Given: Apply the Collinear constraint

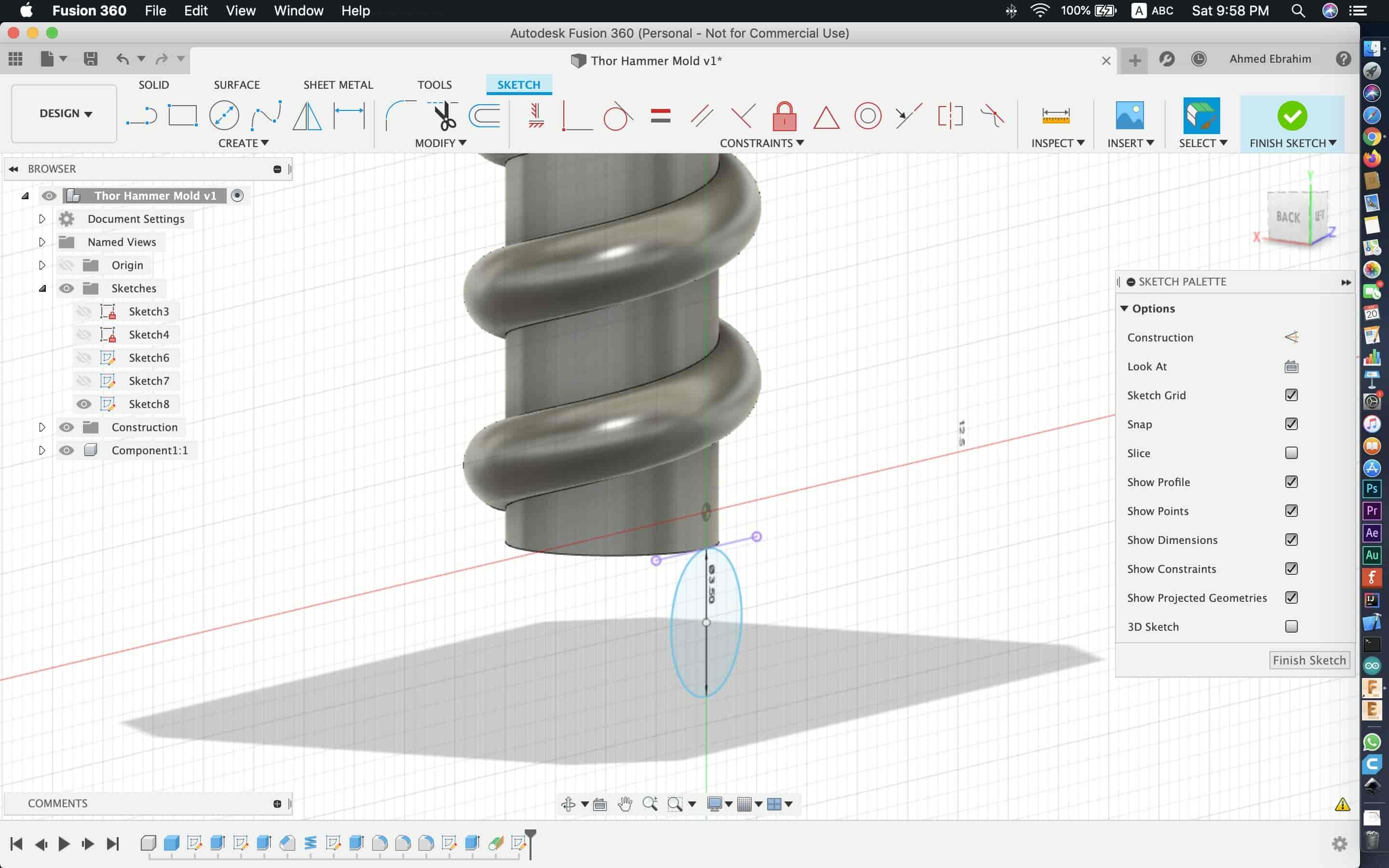Looking at the screenshot, I should [909, 115].
